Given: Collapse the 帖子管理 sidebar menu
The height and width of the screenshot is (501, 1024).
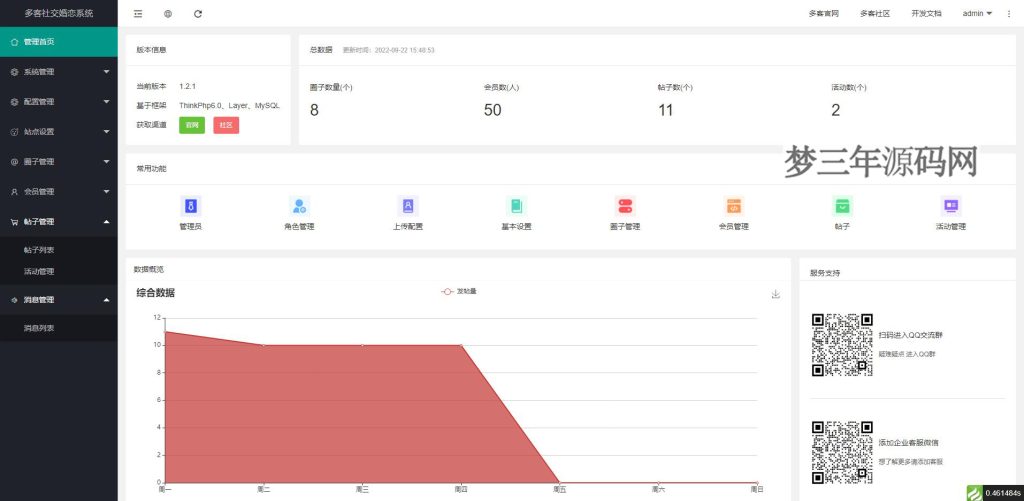Looking at the screenshot, I should tap(59, 222).
